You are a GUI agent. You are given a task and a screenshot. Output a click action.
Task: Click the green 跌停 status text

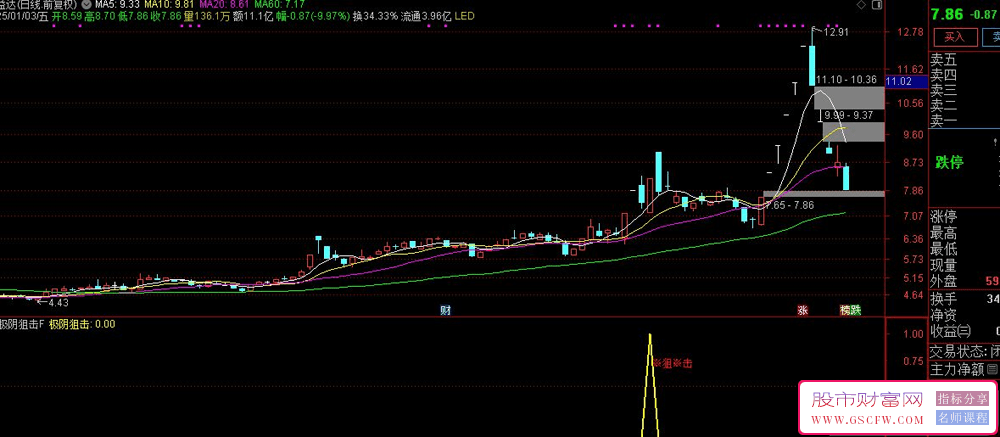pos(949,162)
